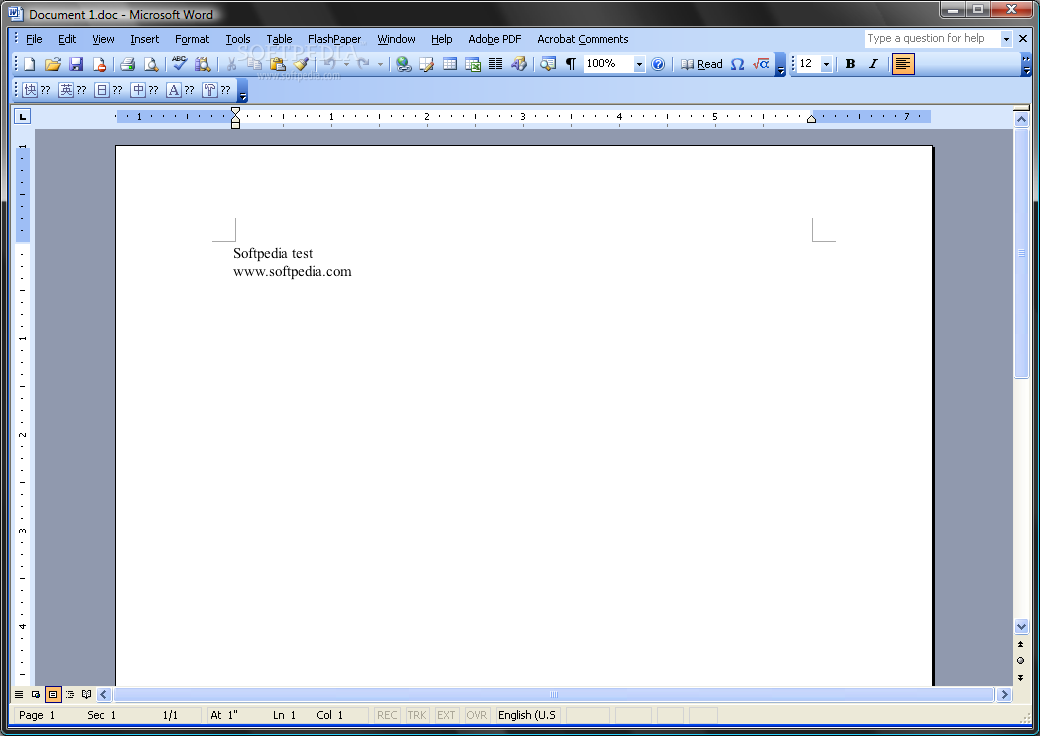Open Tables and Borders toolbar icon
Image resolution: width=1040 pixels, height=736 pixels.
(426, 64)
